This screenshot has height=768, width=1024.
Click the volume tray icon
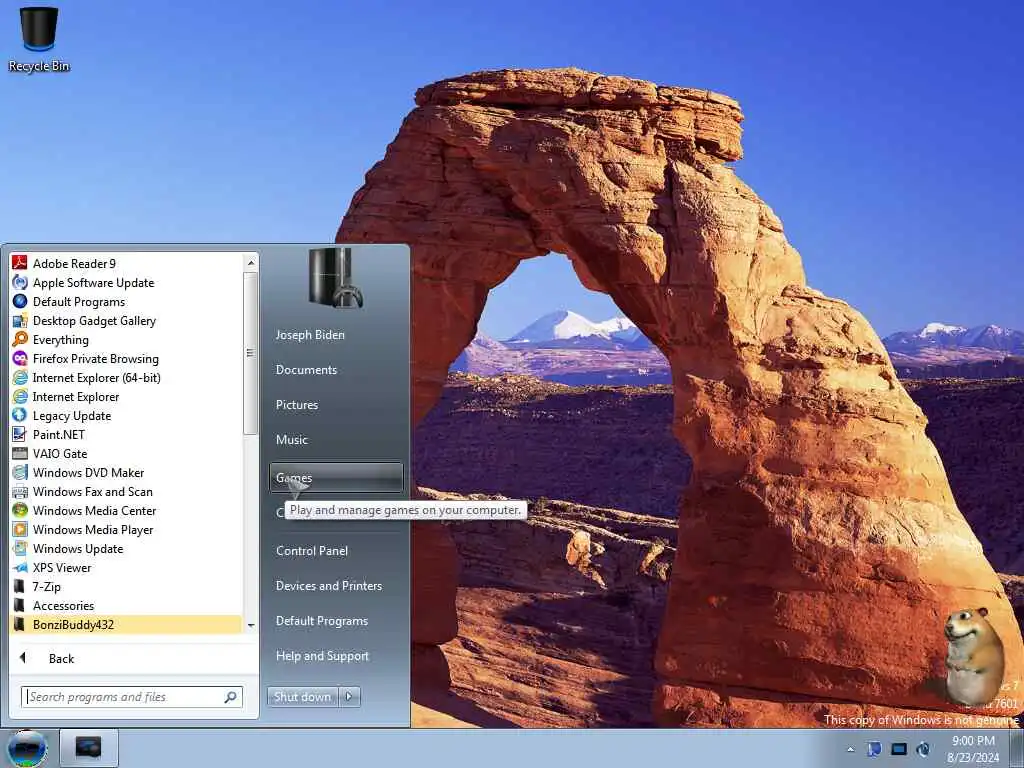(x=923, y=749)
